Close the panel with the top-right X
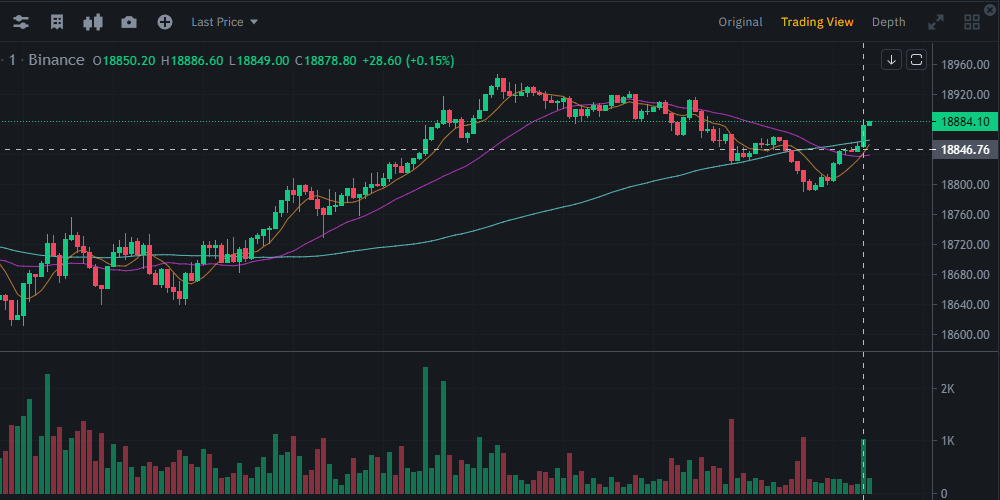The width and height of the screenshot is (1000, 500). [x=990, y=9]
